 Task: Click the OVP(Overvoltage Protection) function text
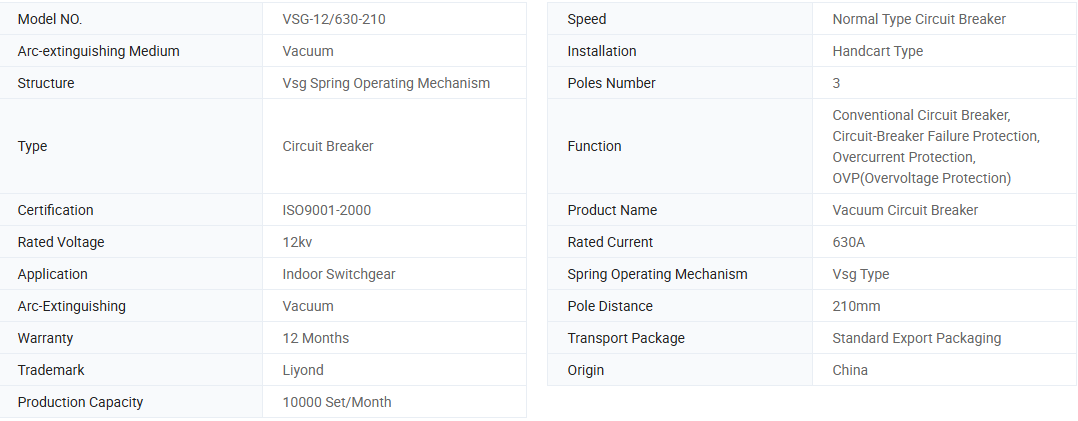pos(921,178)
